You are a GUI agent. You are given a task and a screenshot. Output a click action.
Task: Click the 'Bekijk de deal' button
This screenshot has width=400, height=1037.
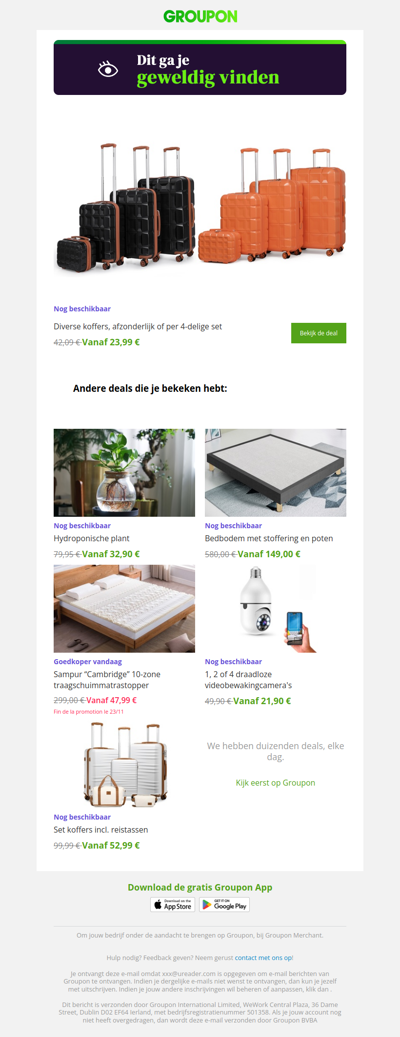coord(318,333)
